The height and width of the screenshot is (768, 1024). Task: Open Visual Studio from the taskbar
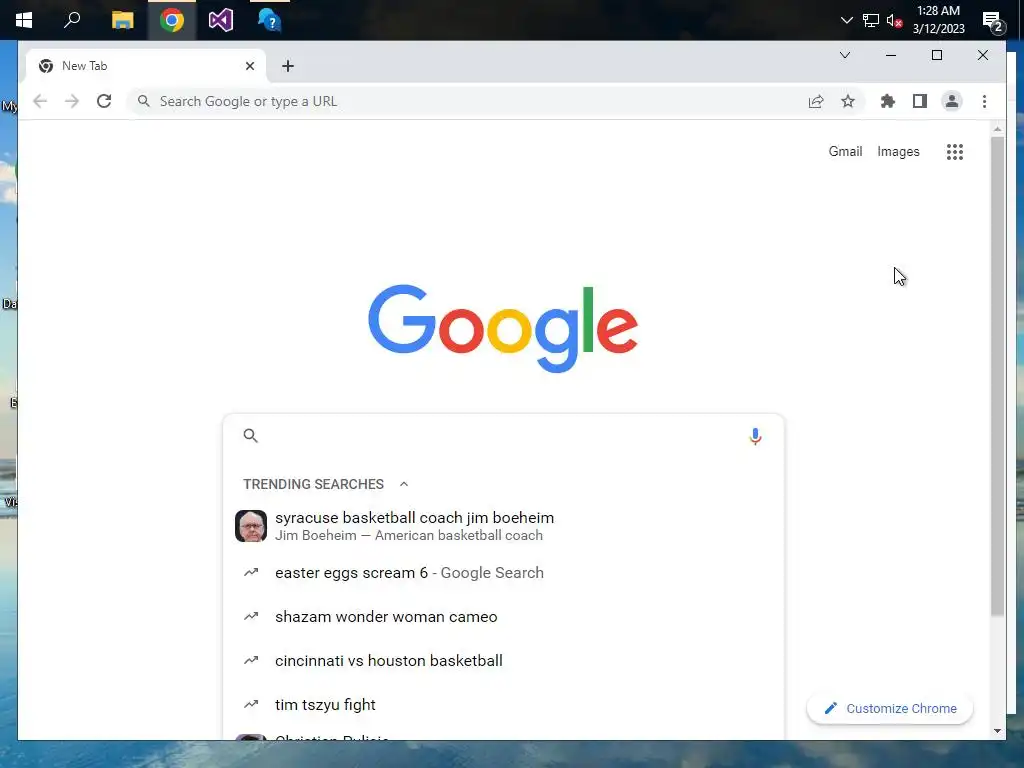tap(221, 20)
